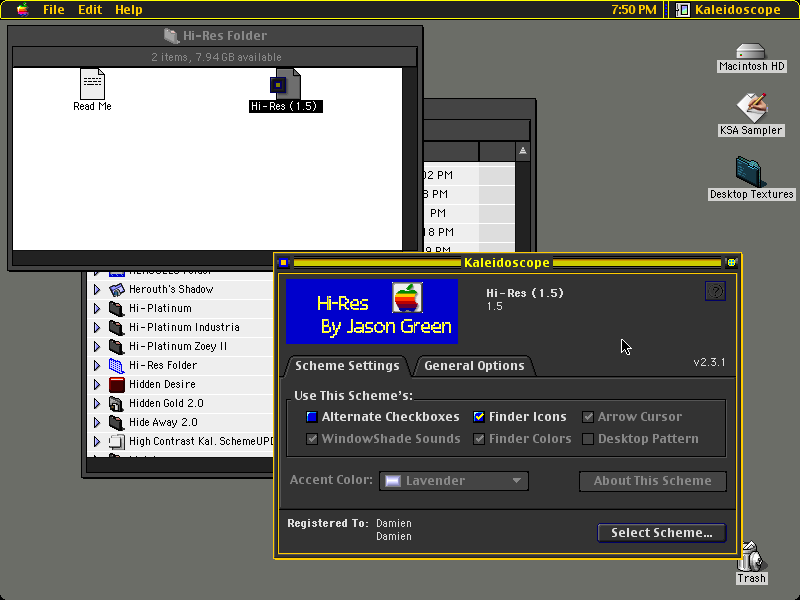Click the Hide Away 2.0 row folder icon
Viewport: 800px width, 600px height.
[x=117, y=423]
